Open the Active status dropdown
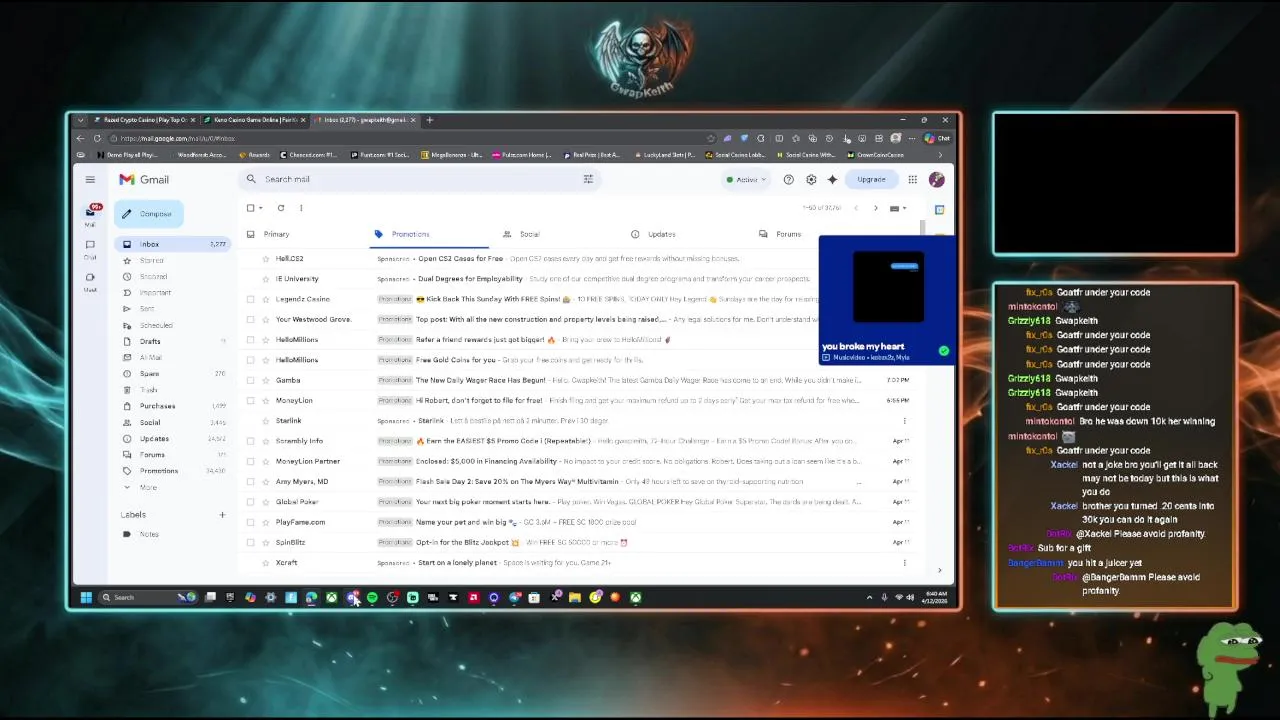 point(746,180)
